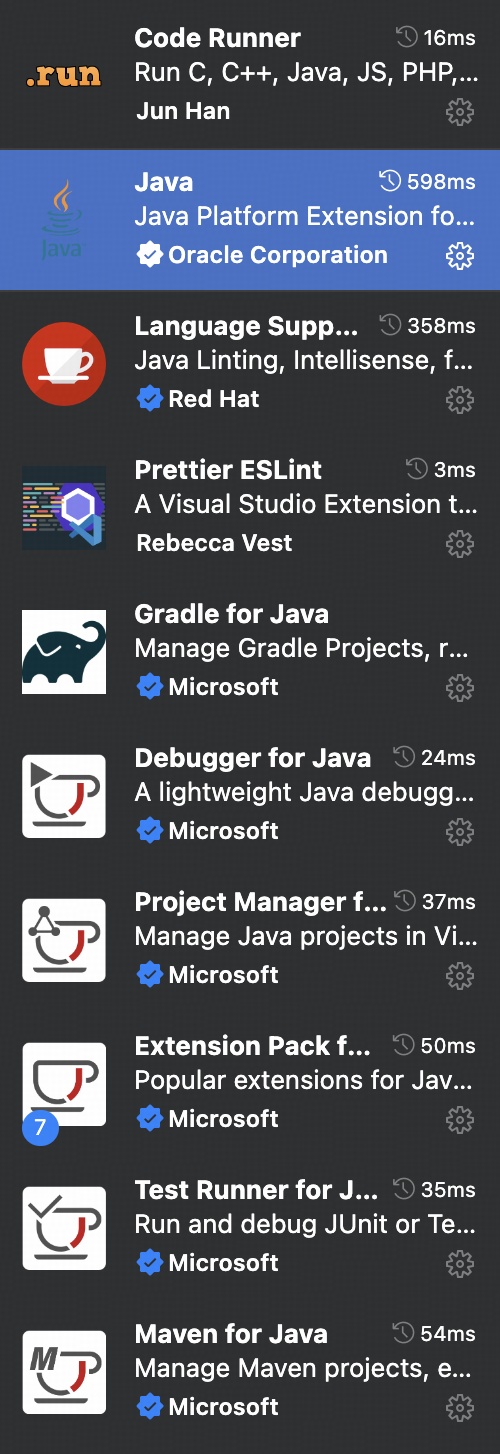Open the Code Runner gear settings
Image resolution: width=500 pixels, height=1454 pixels.
pyautogui.click(x=459, y=113)
